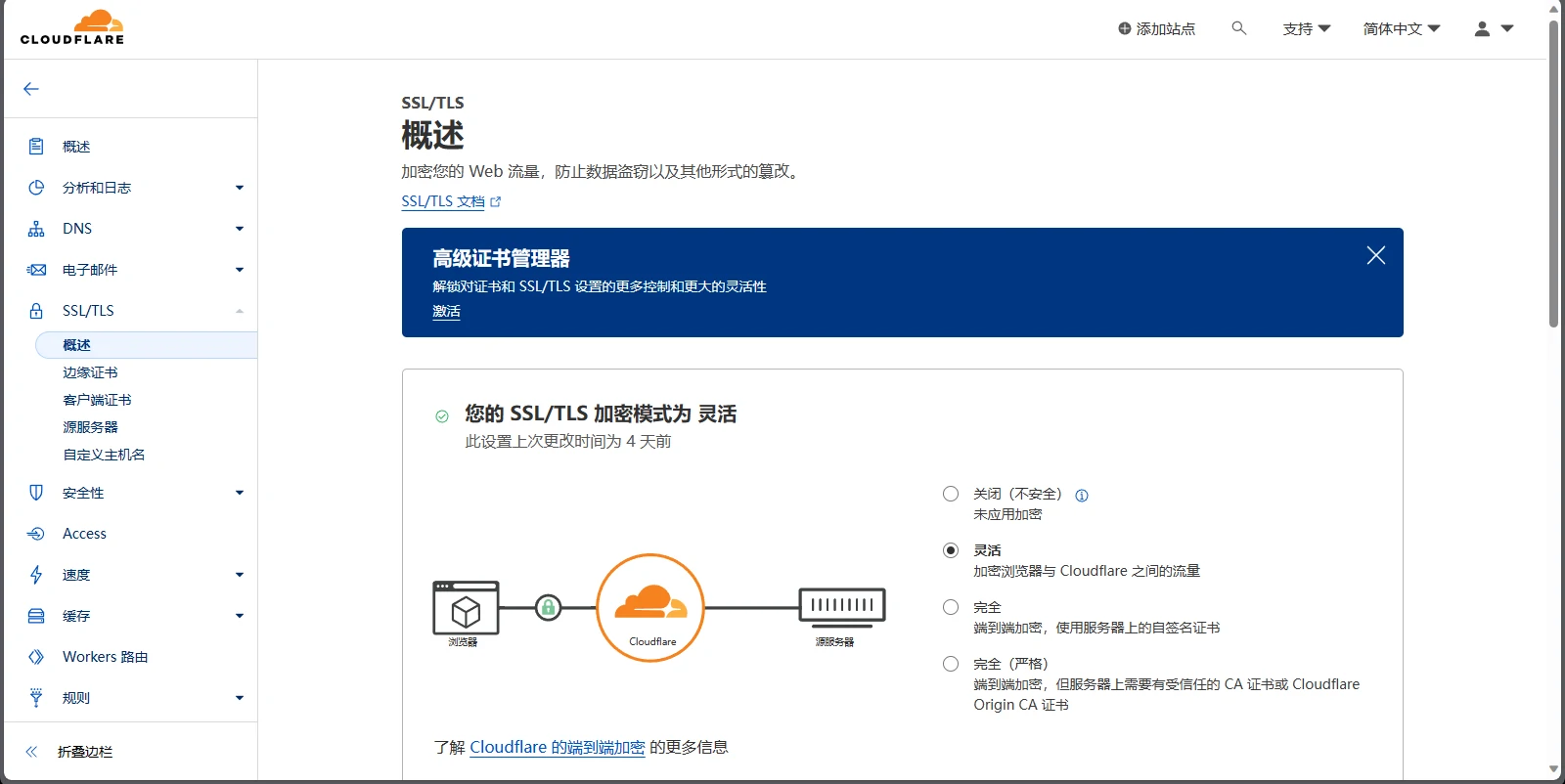The height and width of the screenshot is (784, 1565).
Task: Open the user account icon menu
Action: tap(1494, 28)
